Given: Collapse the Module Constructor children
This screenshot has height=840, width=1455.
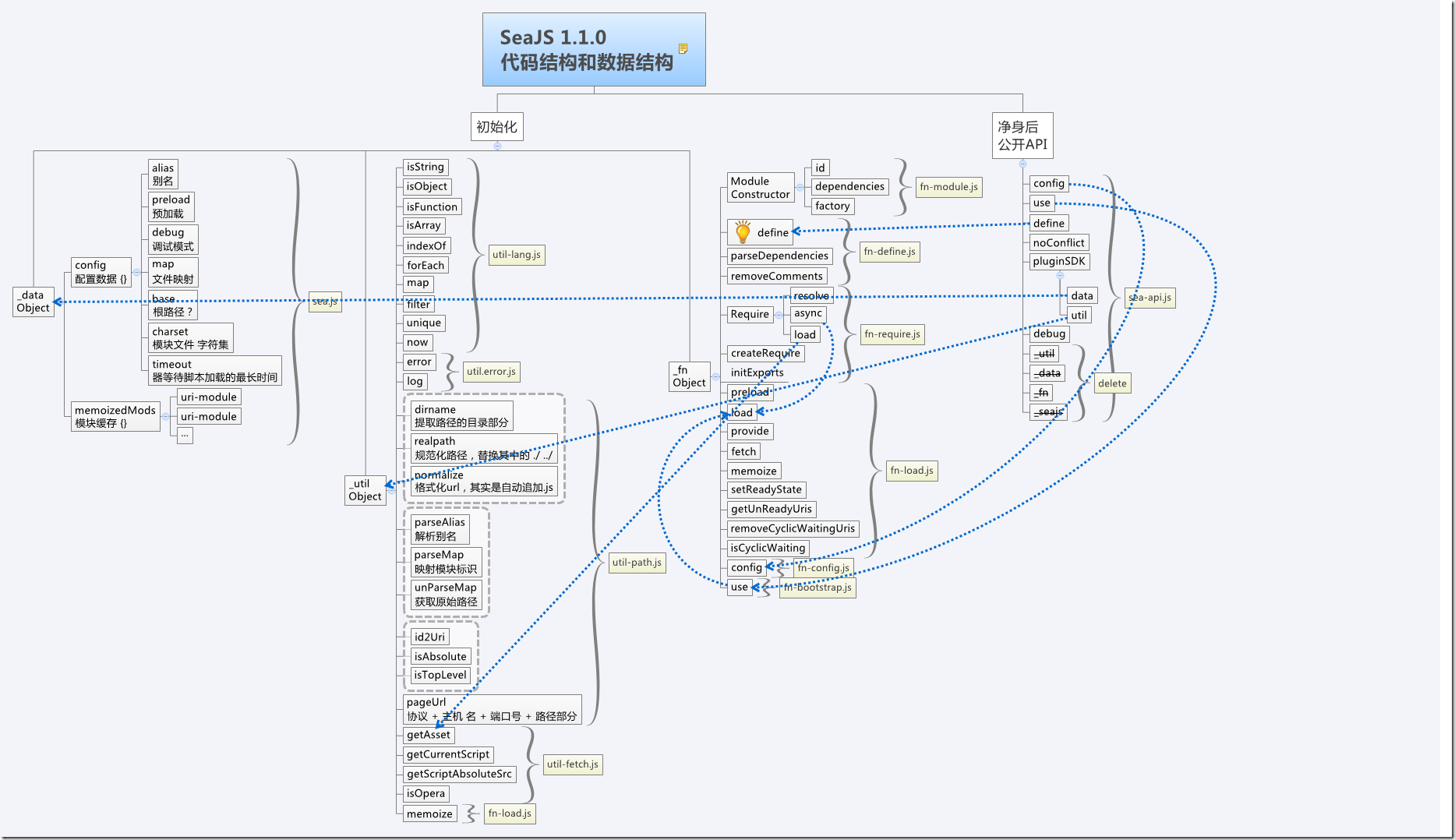Looking at the screenshot, I should (x=800, y=188).
